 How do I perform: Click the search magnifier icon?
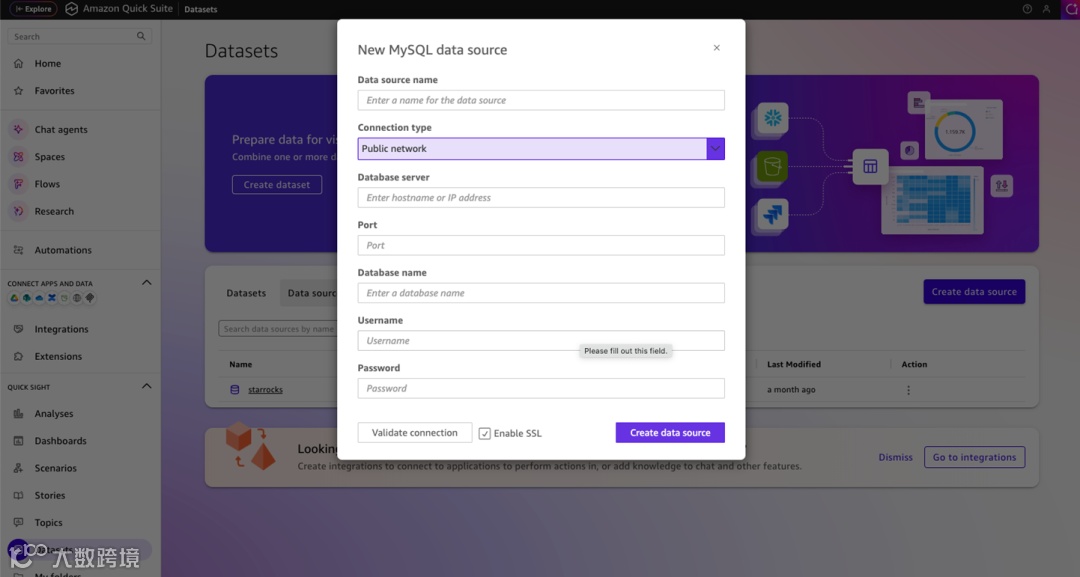click(x=141, y=36)
